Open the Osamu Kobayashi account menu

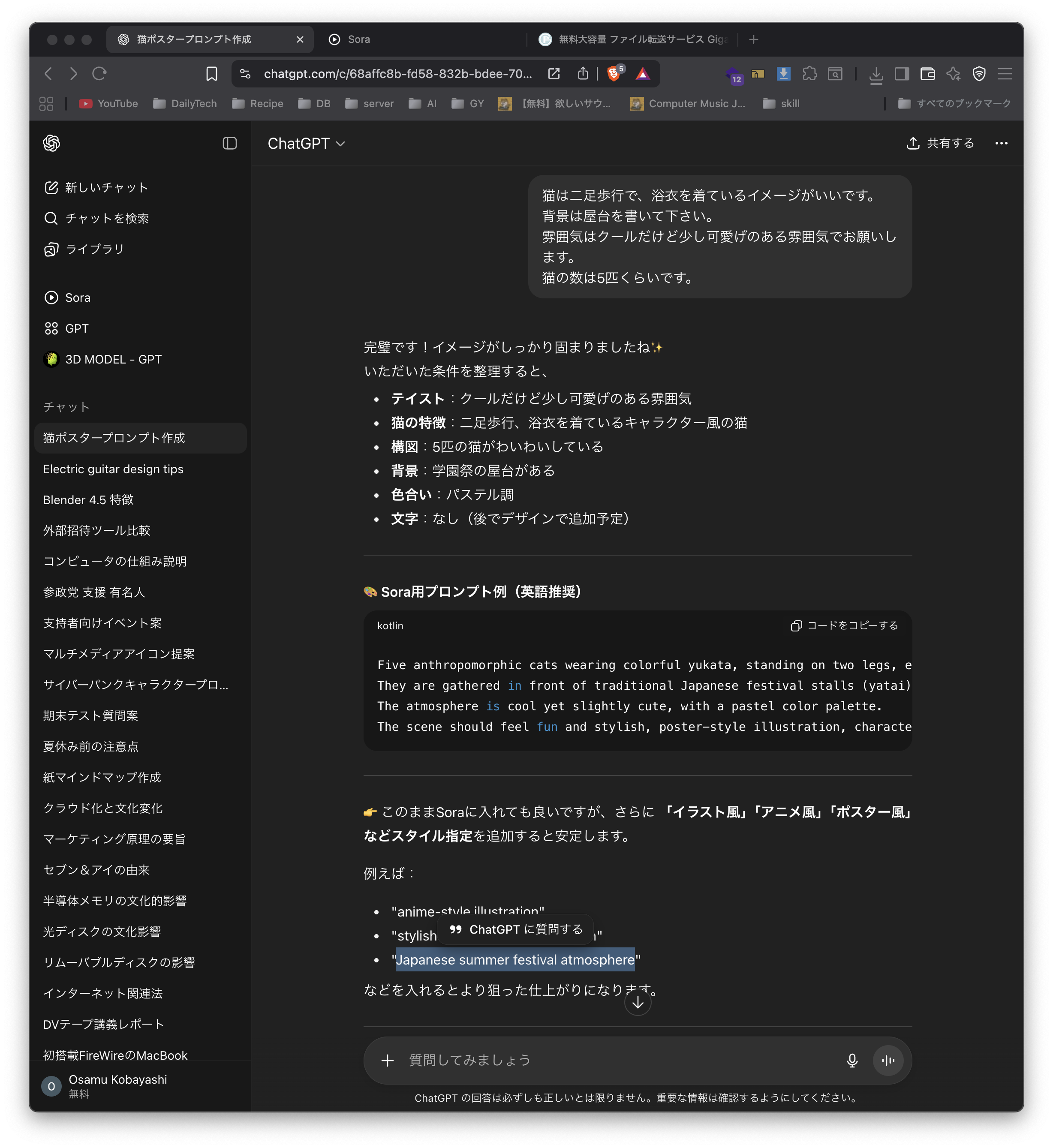click(x=117, y=1085)
